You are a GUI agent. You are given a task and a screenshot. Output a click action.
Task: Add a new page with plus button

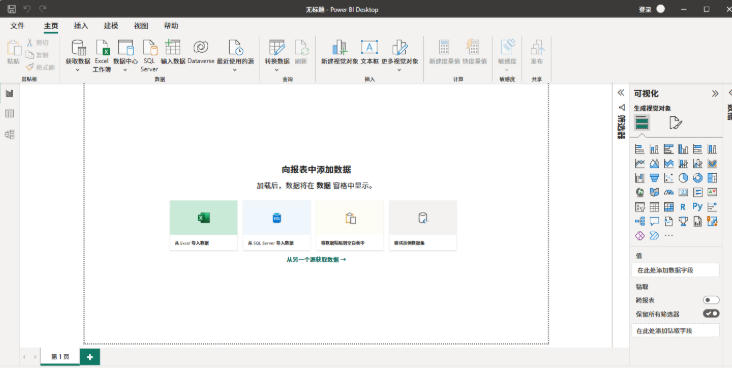90,357
